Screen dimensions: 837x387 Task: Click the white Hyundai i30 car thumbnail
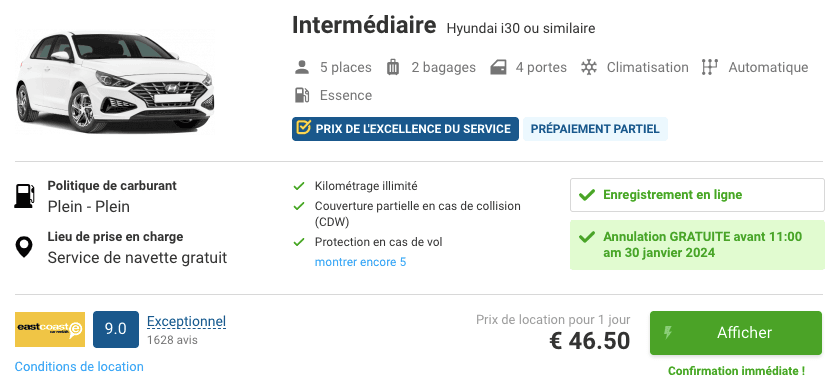point(115,82)
